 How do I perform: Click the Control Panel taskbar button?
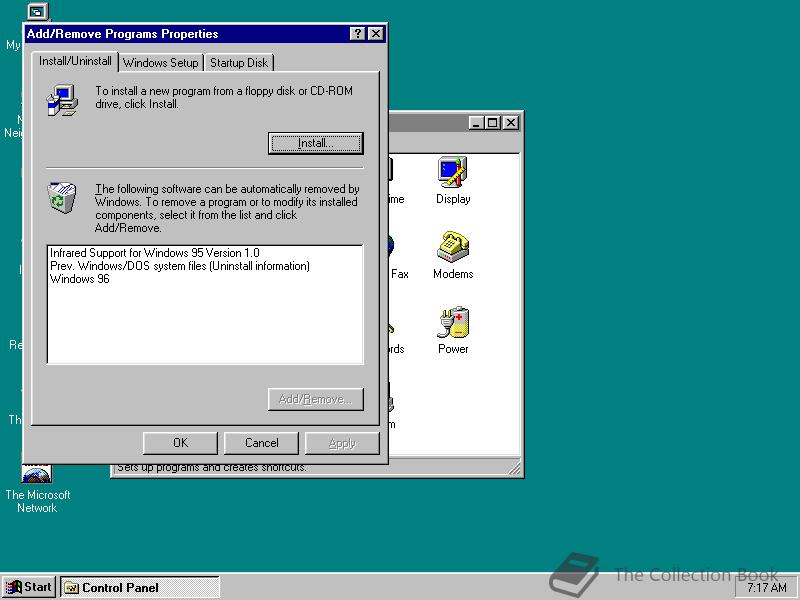[140, 588]
